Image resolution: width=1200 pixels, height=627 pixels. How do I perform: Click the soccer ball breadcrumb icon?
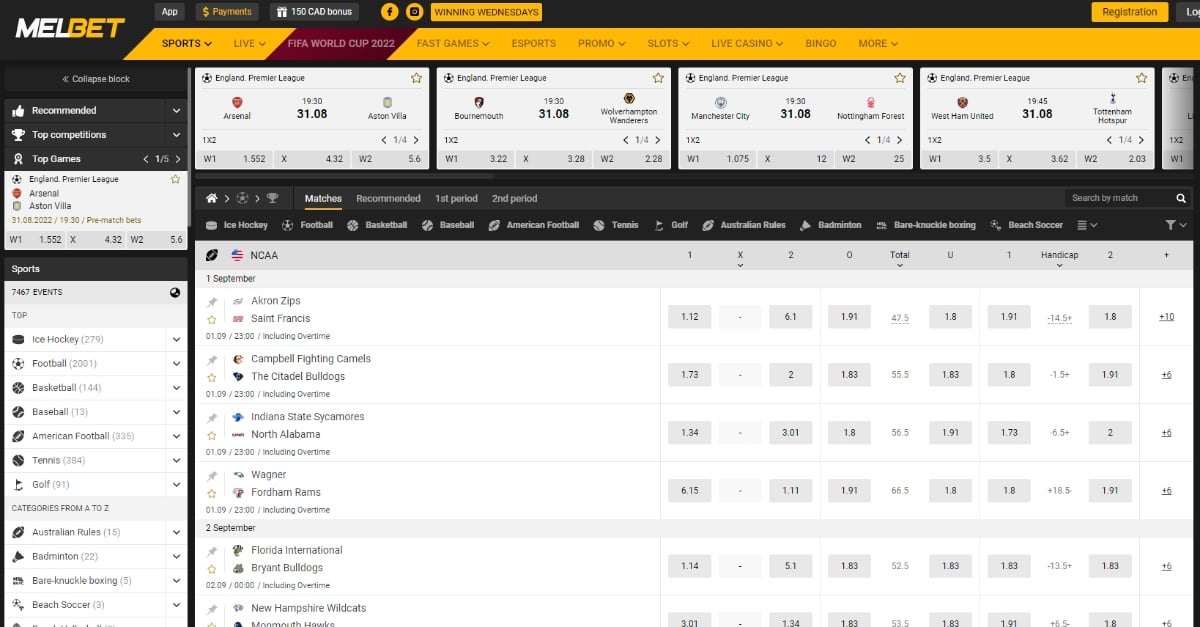pyautogui.click(x=243, y=198)
